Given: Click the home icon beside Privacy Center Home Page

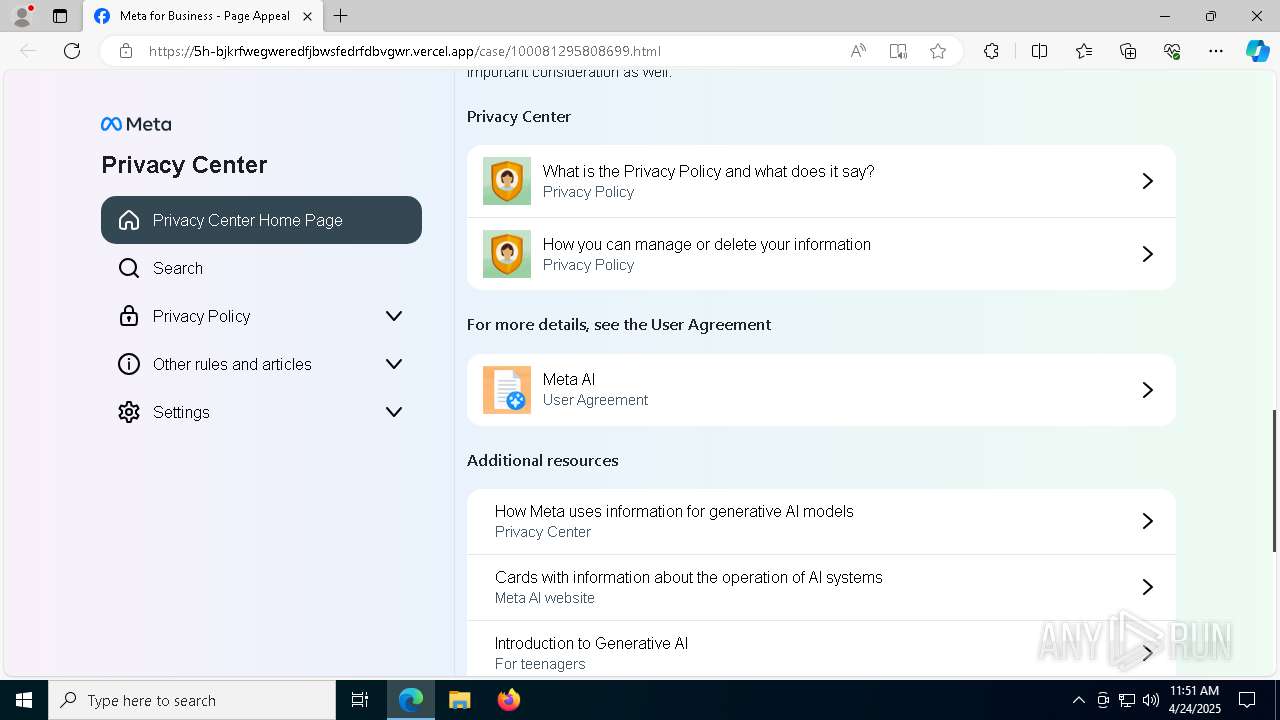Looking at the screenshot, I should (129, 220).
